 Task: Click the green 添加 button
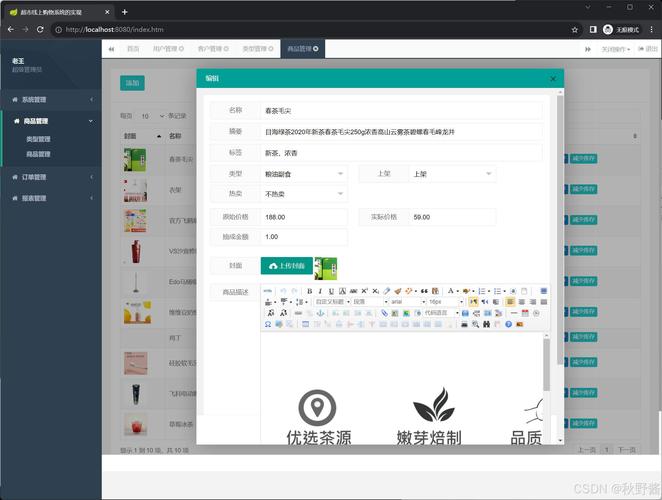click(132, 83)
